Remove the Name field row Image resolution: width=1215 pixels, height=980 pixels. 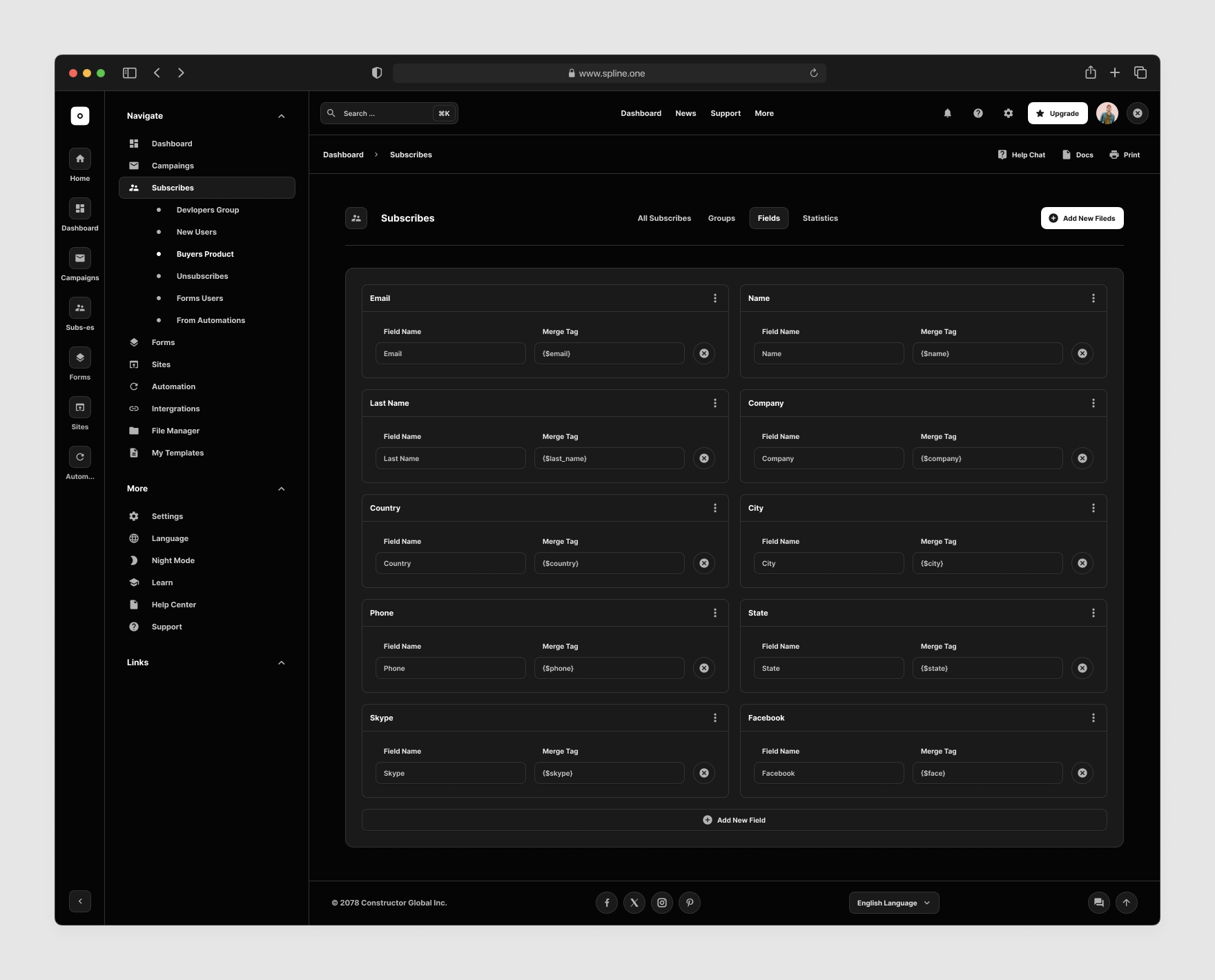tap(1082, 353)
